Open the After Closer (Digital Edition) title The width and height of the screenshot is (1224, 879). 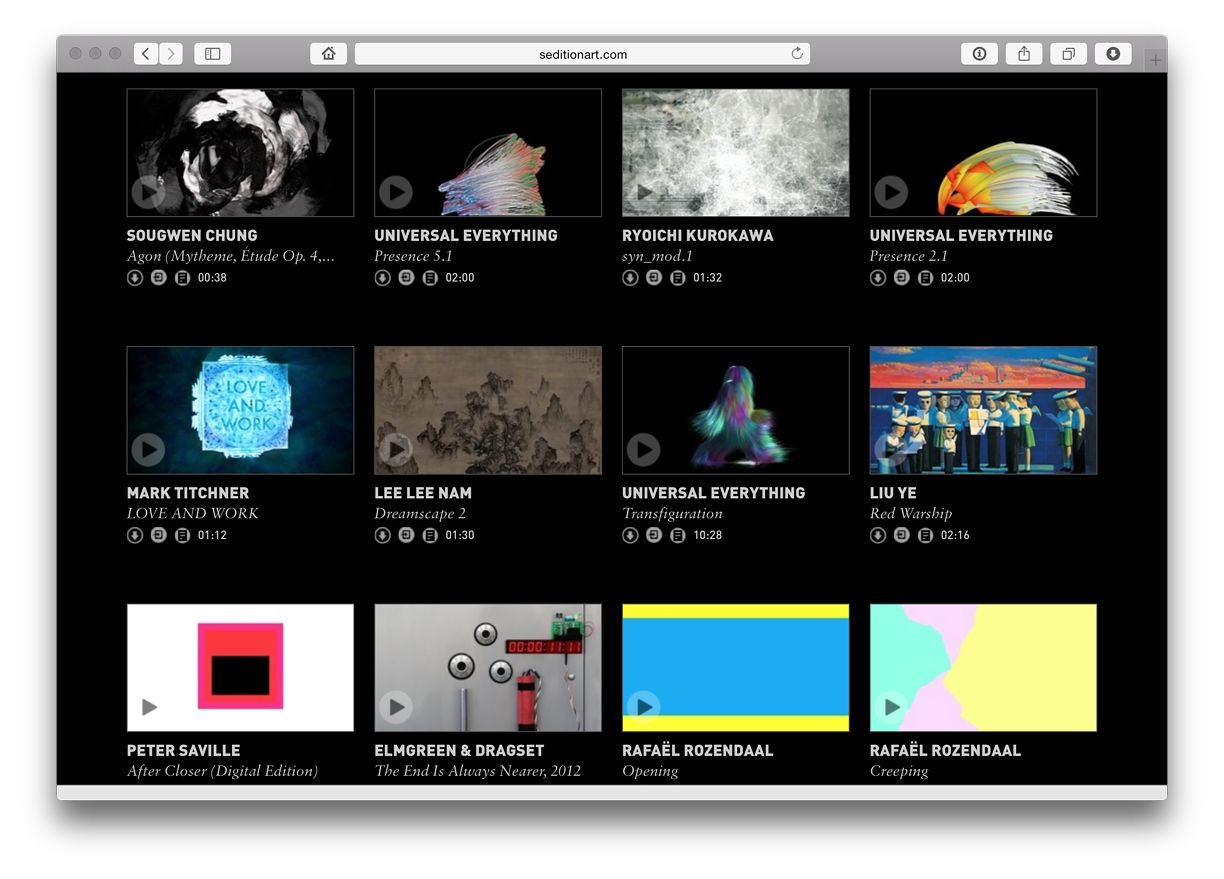click(x=222, y=771)
